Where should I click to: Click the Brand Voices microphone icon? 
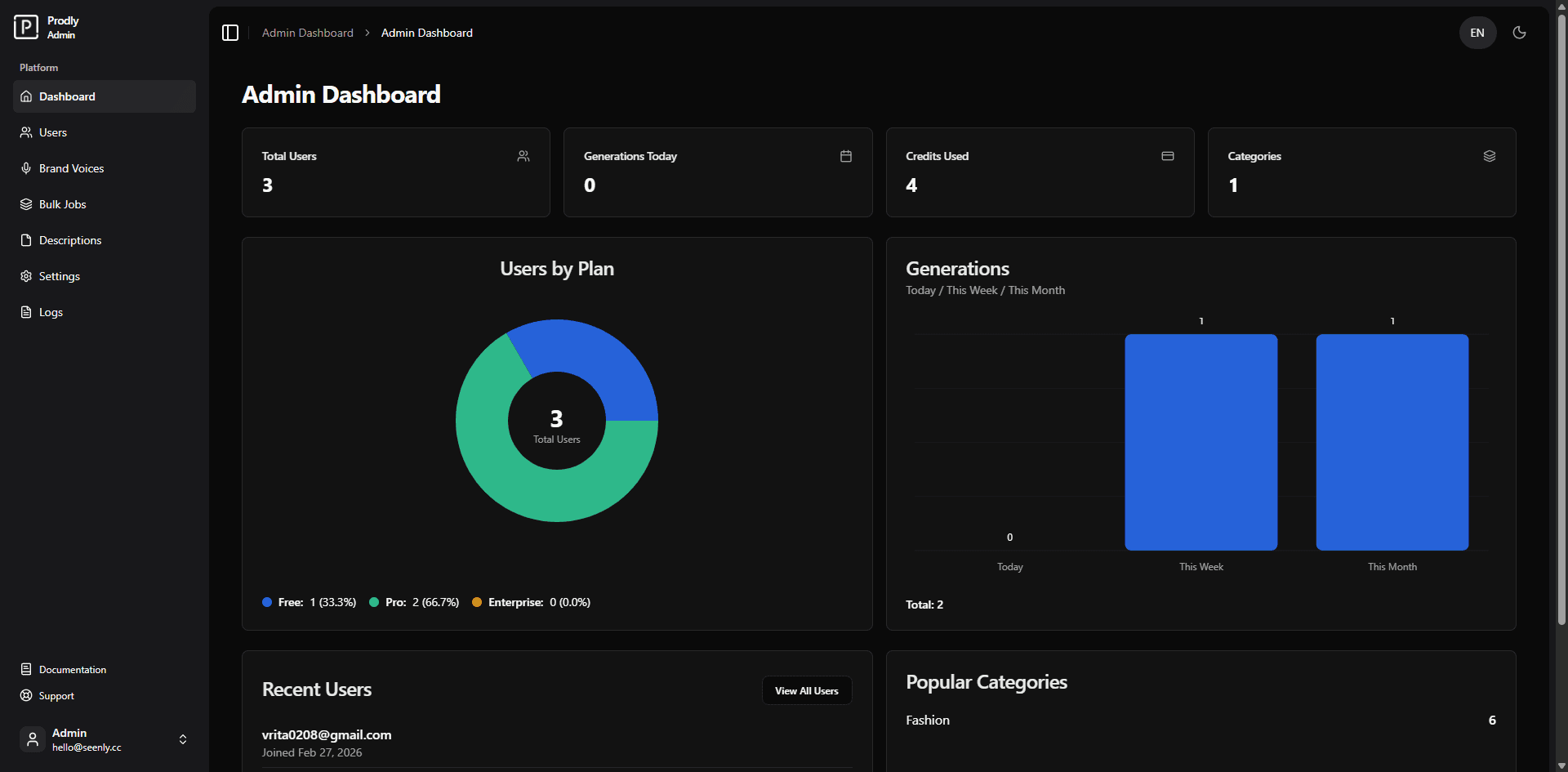coord(27,168)
